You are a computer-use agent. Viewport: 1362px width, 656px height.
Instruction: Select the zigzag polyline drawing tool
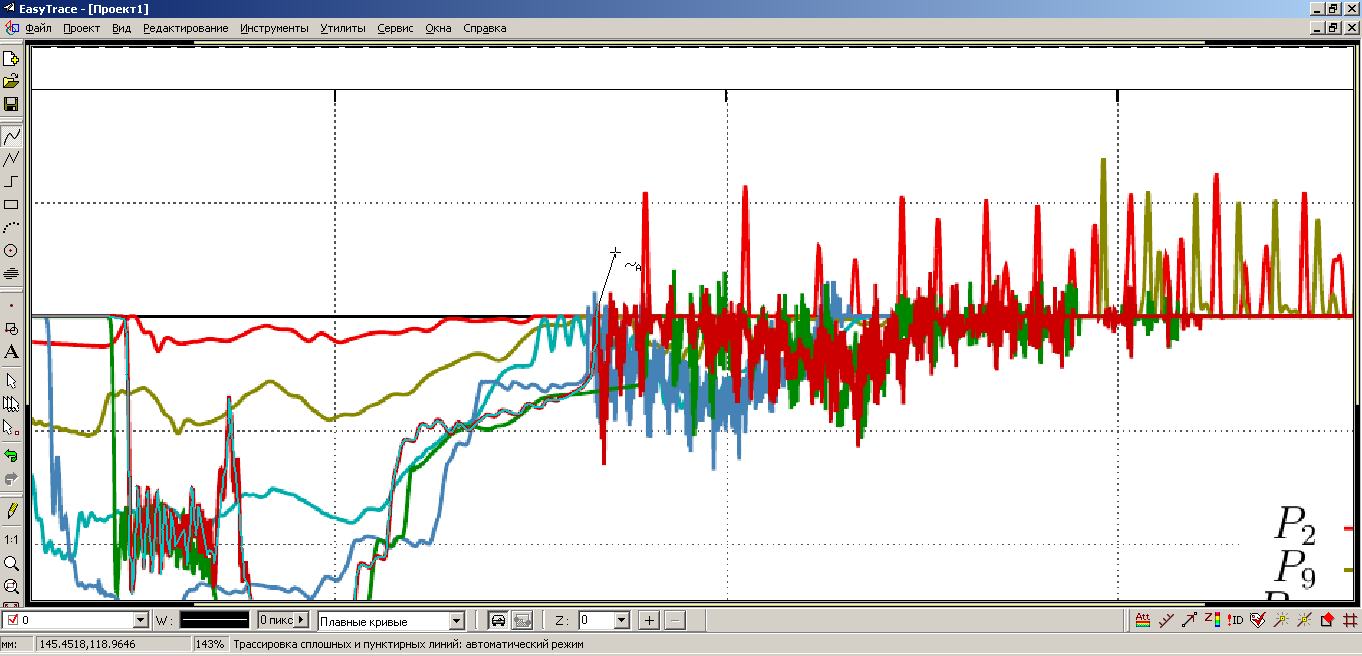pyautogui.click(x=11, y=158)
